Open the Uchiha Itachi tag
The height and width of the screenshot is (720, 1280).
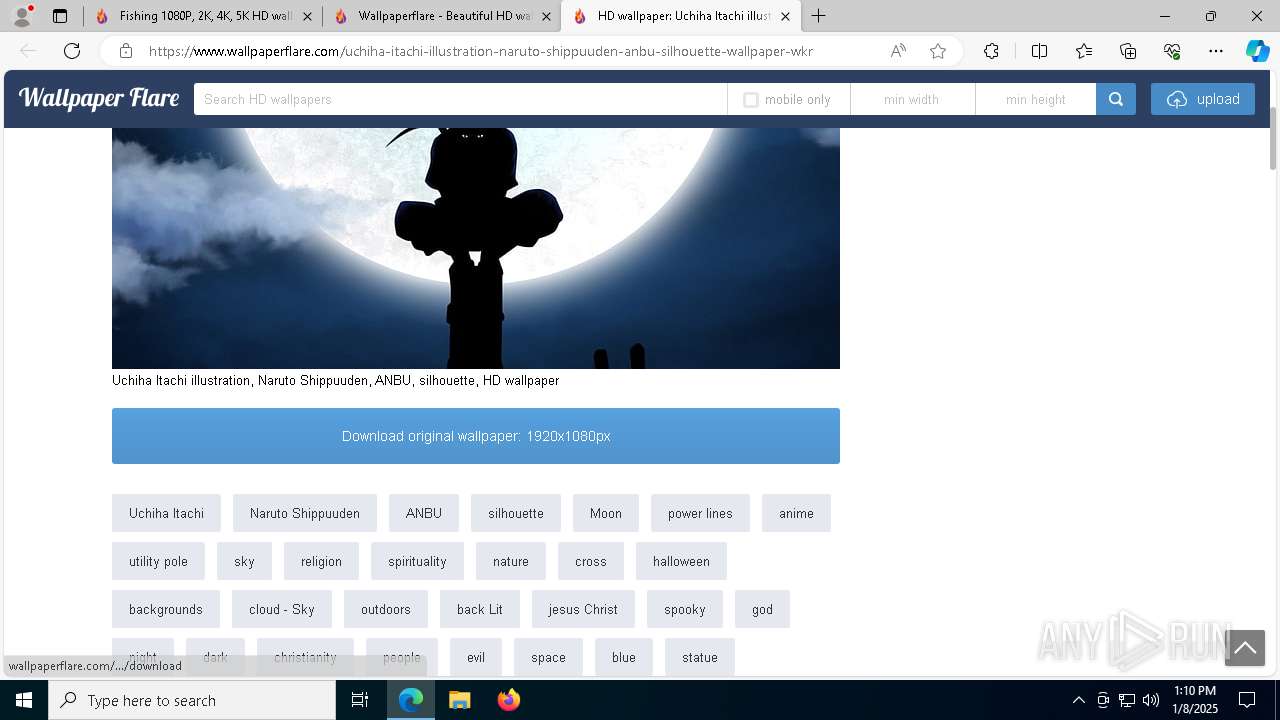166,513
